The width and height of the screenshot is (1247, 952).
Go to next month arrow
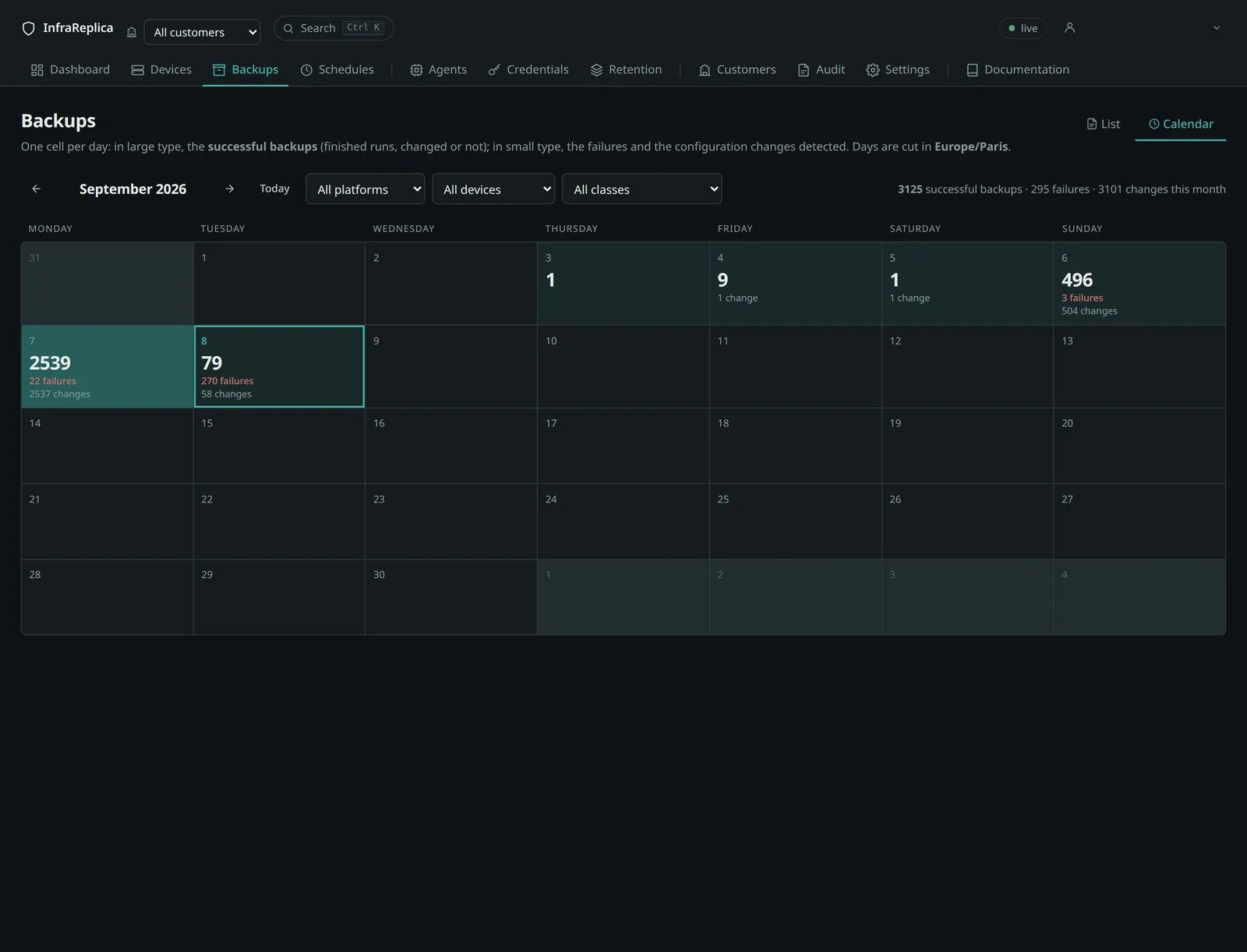(229, 189)
